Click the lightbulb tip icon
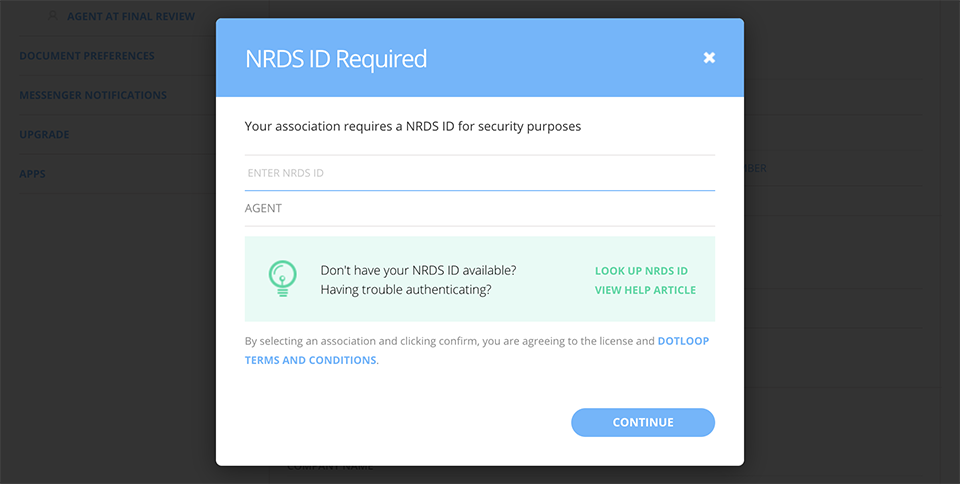This screenshot has height=484, width=960. click(283, 277)
